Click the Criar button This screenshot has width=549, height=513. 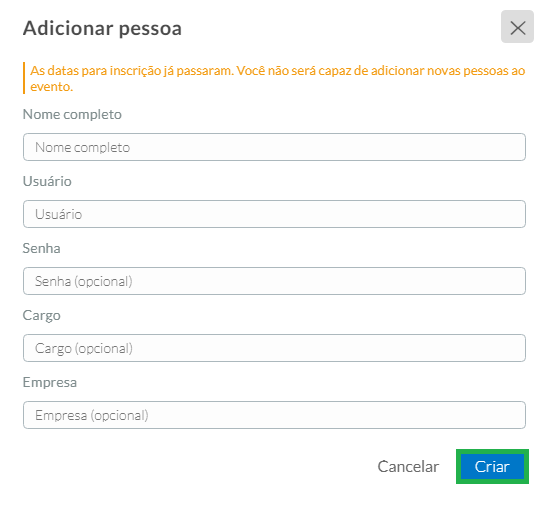(x=492, y=466)
